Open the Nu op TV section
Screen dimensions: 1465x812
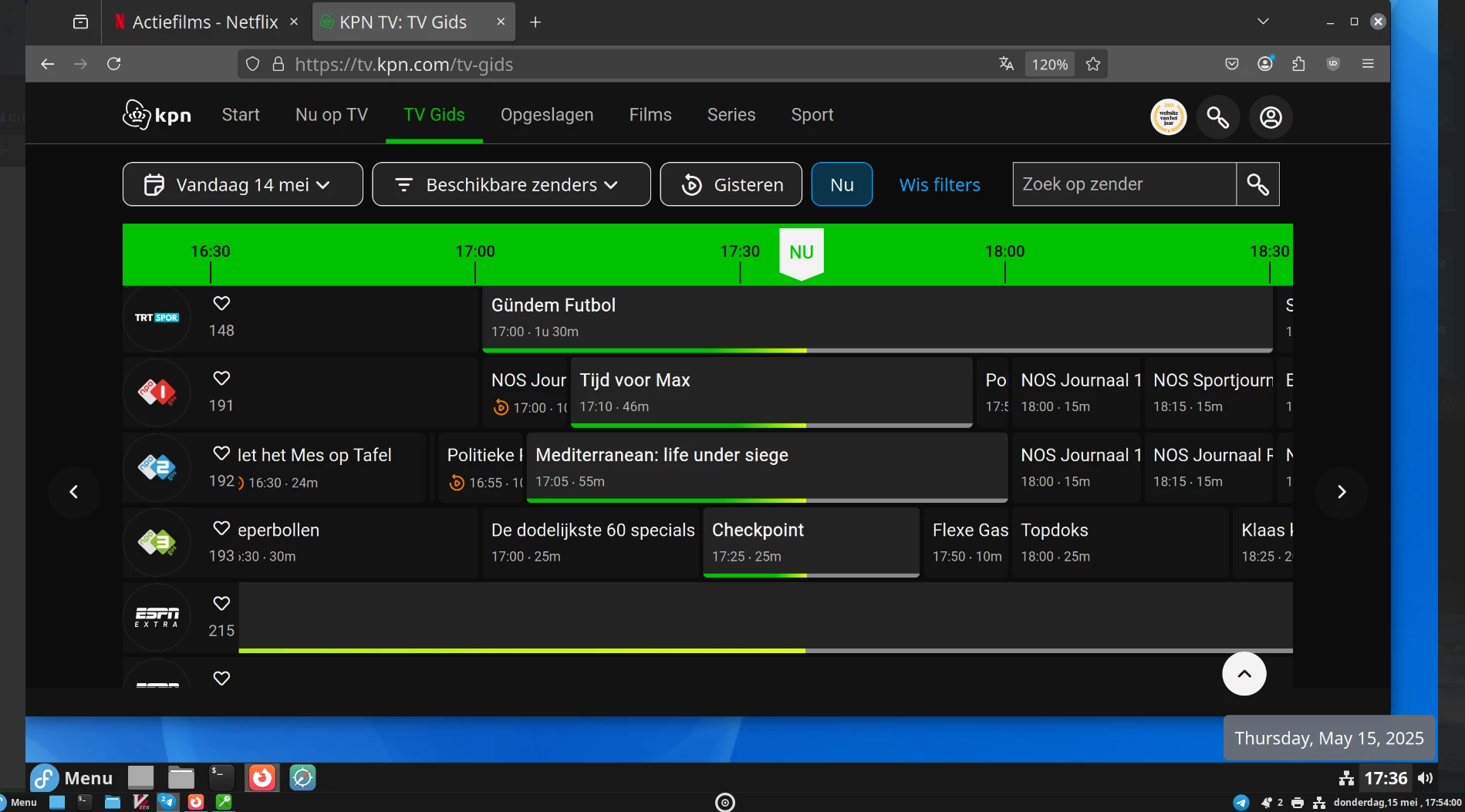(x=332, y=115)
